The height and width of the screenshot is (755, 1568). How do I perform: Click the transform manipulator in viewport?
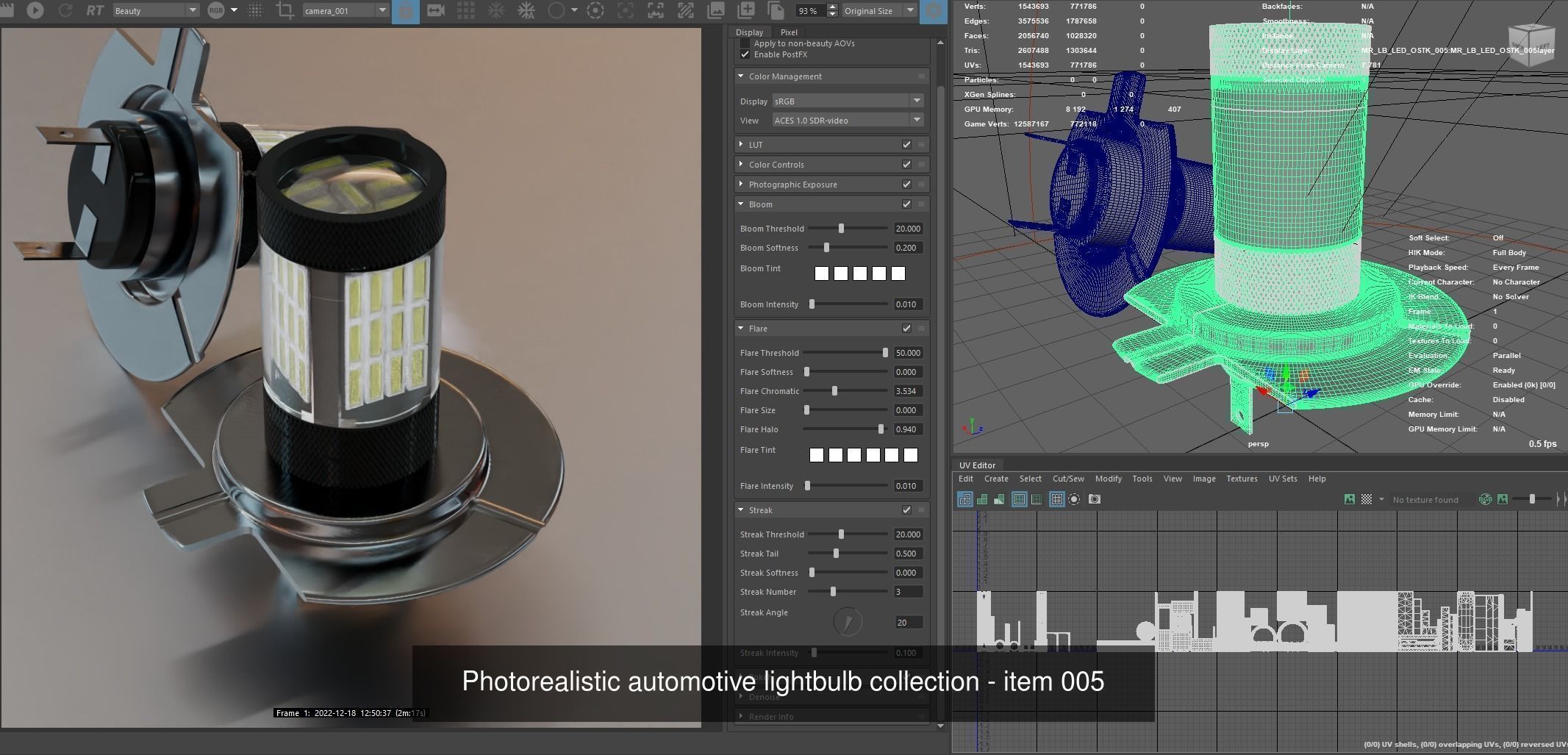[x=1286, y=388]
